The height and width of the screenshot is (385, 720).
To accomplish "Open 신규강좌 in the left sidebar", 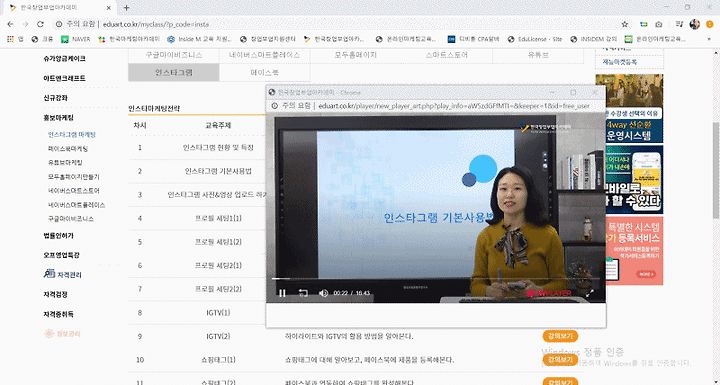I will (56, 98).
